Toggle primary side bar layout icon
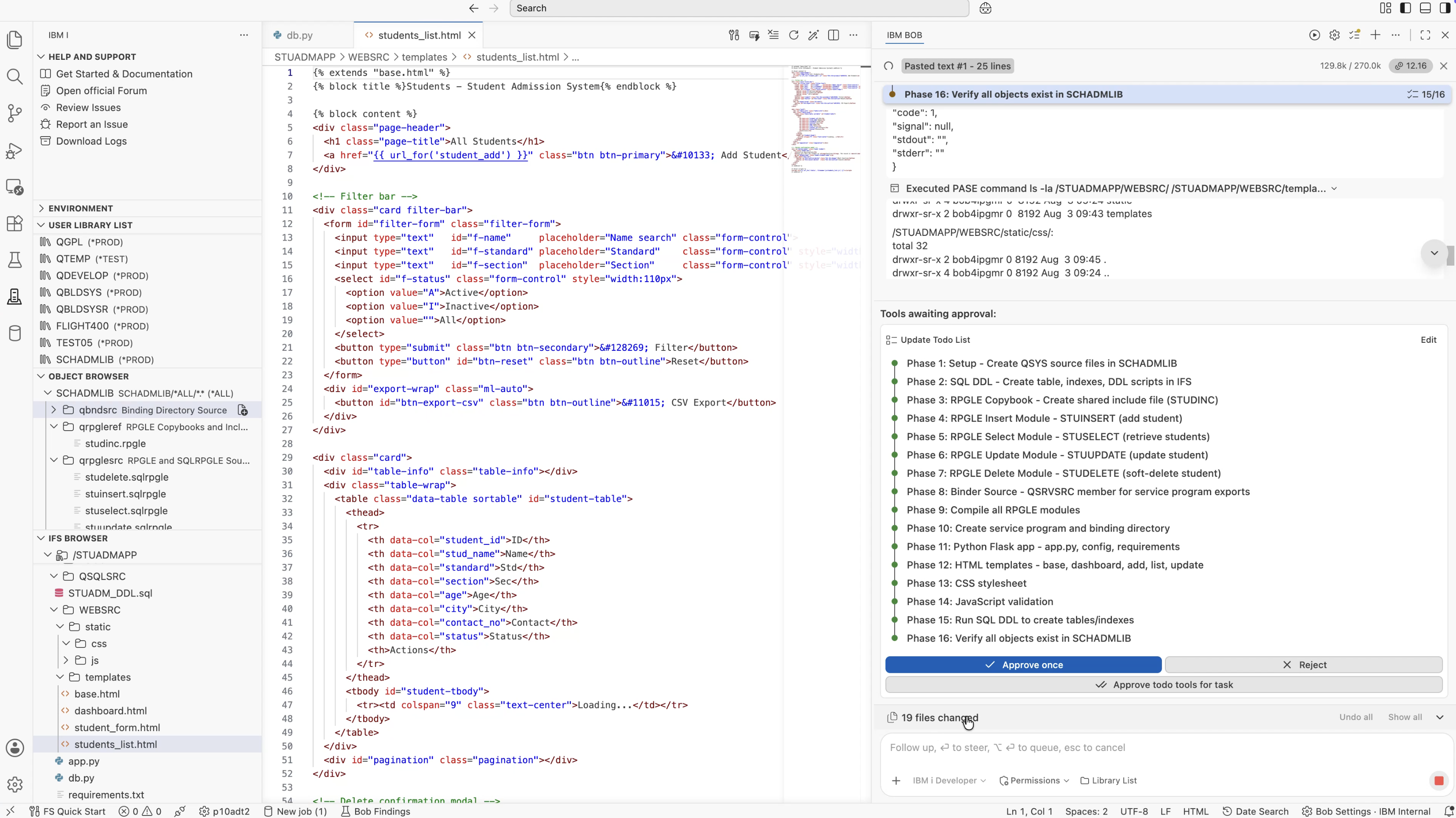This screenshot has width=1456, height=818. tap(1406, 8)
